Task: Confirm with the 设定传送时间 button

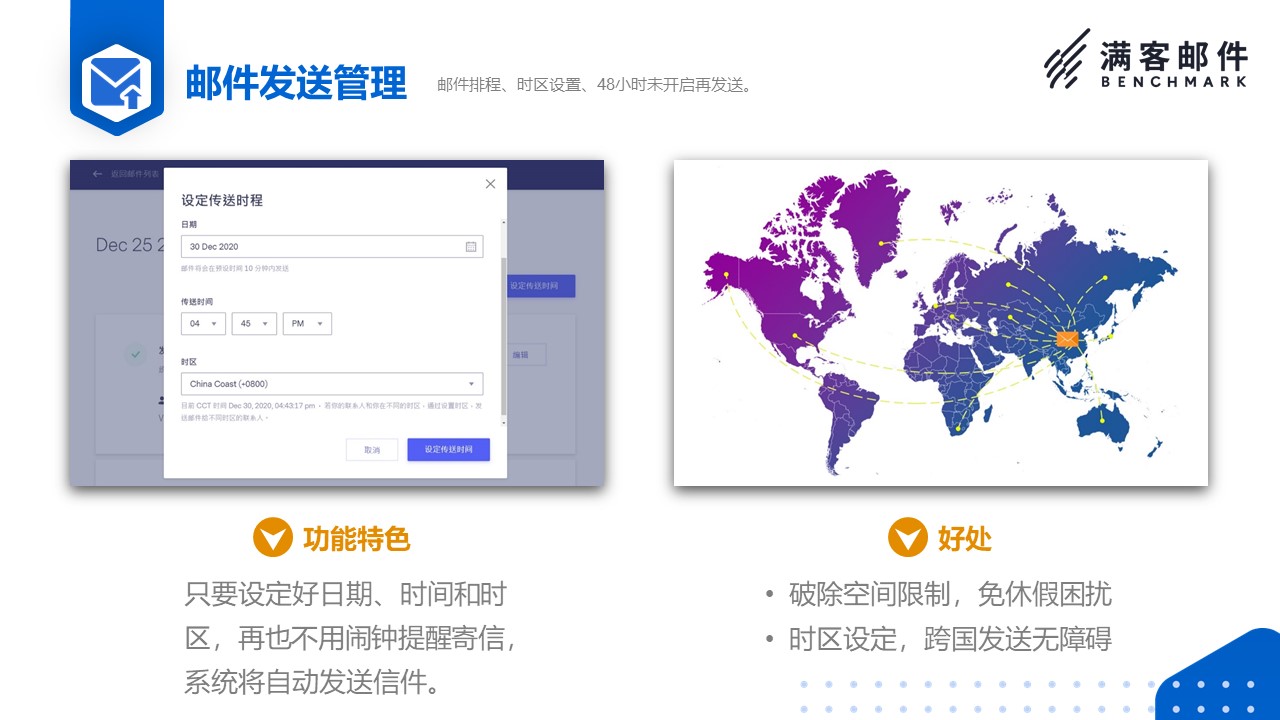Action: (x=448, y=450)
